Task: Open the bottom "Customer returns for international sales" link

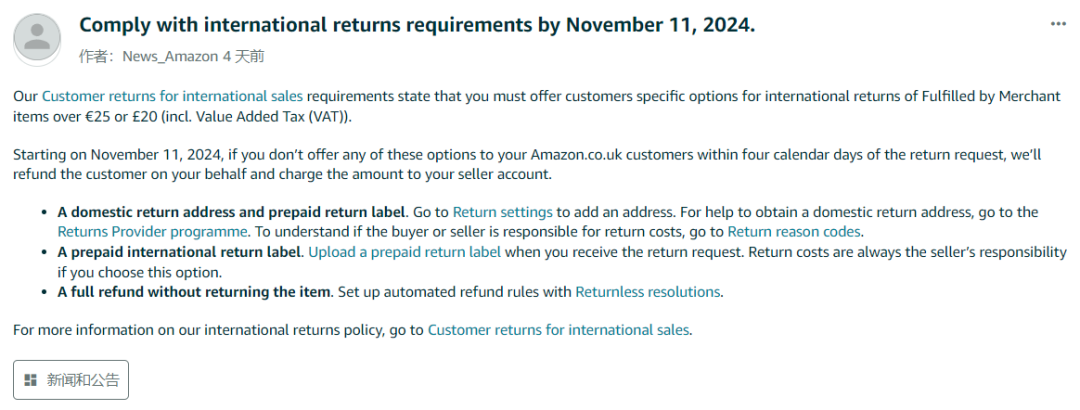Action: [558, 329]
